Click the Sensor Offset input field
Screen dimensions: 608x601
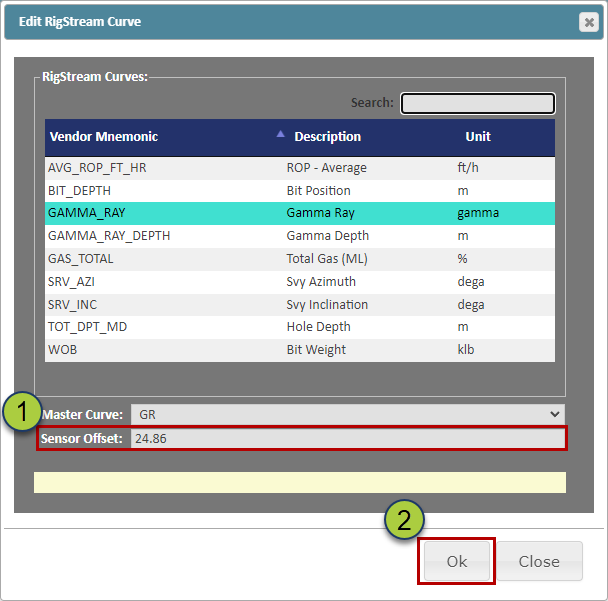click(x=347, y=439)
